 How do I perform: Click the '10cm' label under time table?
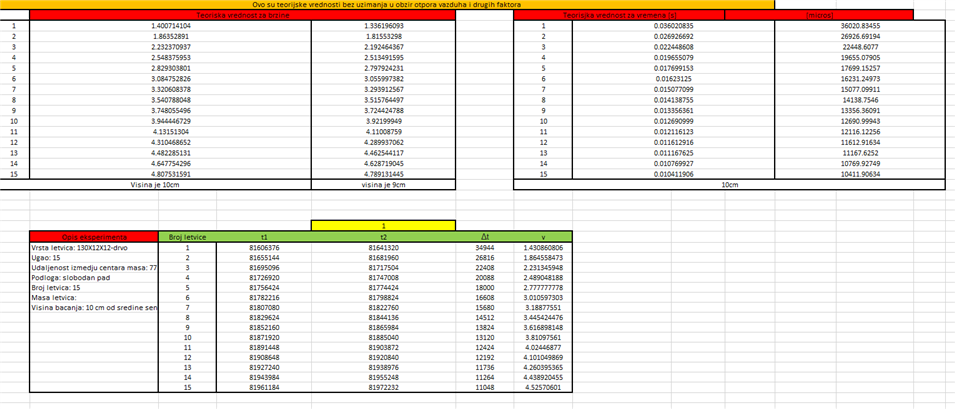(730, 184)
